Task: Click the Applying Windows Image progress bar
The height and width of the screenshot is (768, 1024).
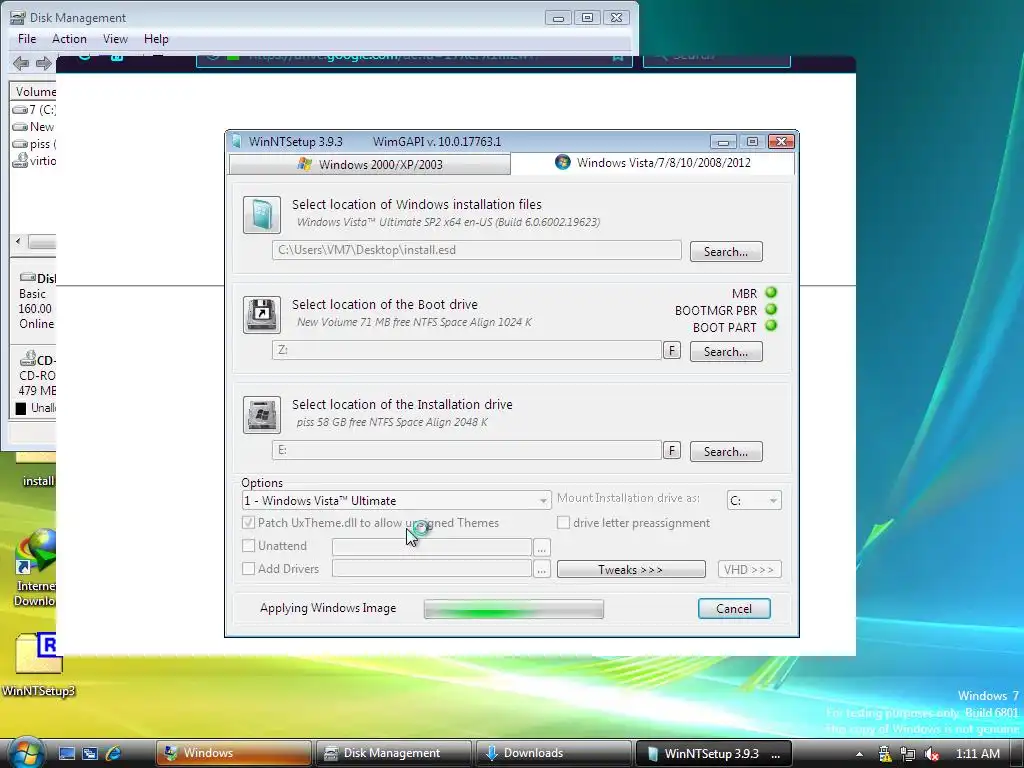Action: (514, 609)
